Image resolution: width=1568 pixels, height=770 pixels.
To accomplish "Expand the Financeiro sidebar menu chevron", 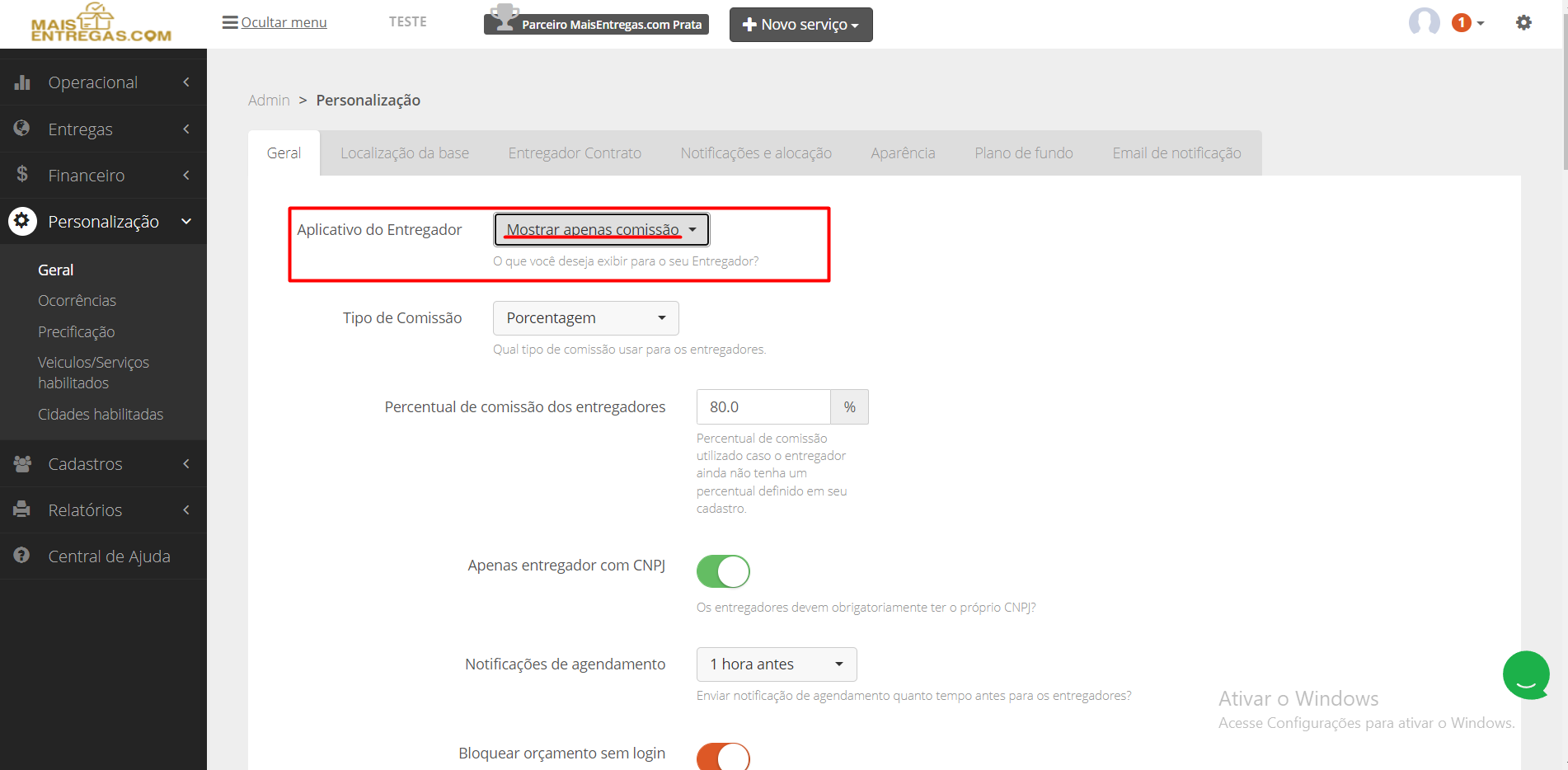I will coord(186,175).
